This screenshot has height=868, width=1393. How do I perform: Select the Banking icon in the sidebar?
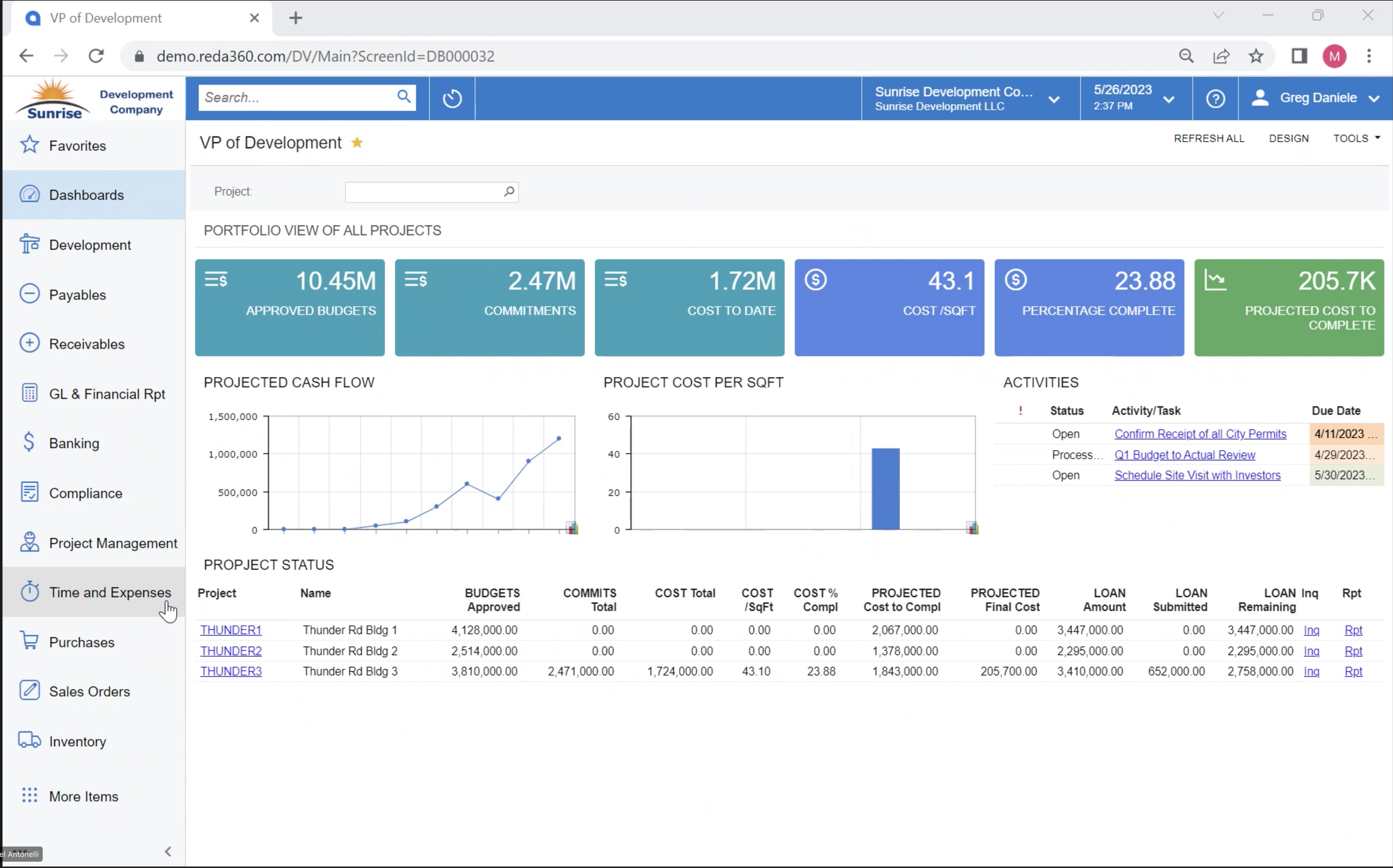click(30, 442)
